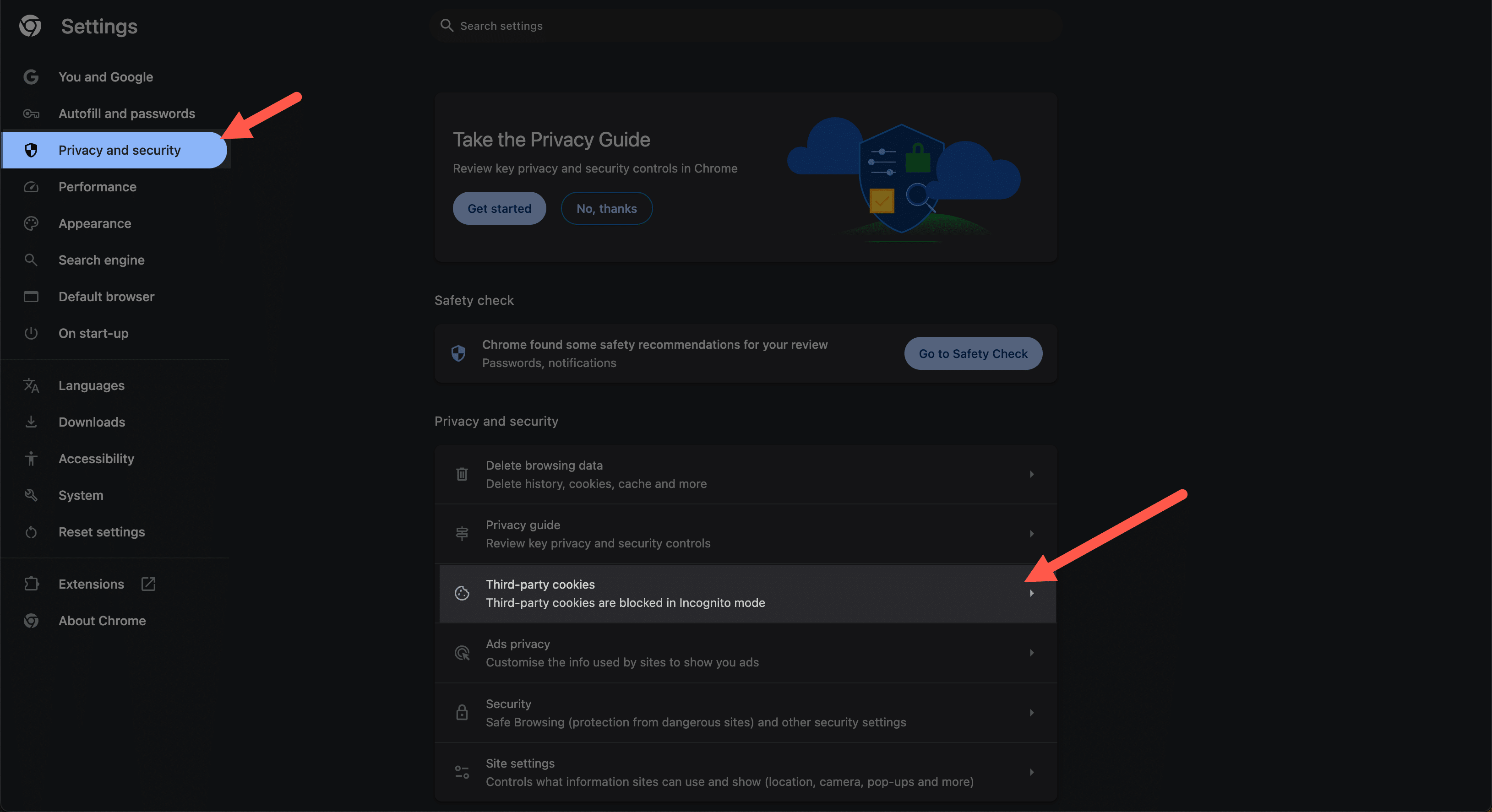Click the padlock icon in Security row
This screenshot has width=1492, height=812.
coord(462,713)
